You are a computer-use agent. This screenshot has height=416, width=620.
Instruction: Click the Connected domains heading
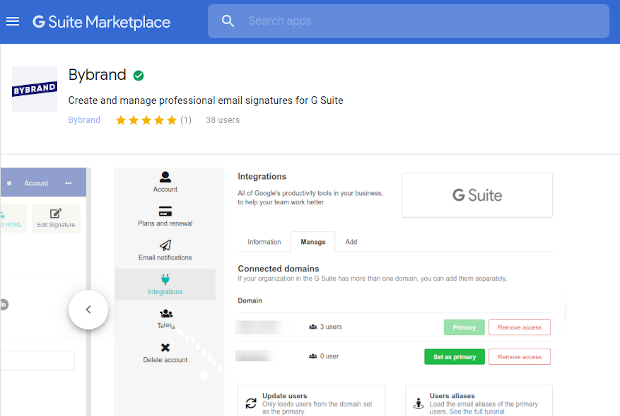coord(278,269)
